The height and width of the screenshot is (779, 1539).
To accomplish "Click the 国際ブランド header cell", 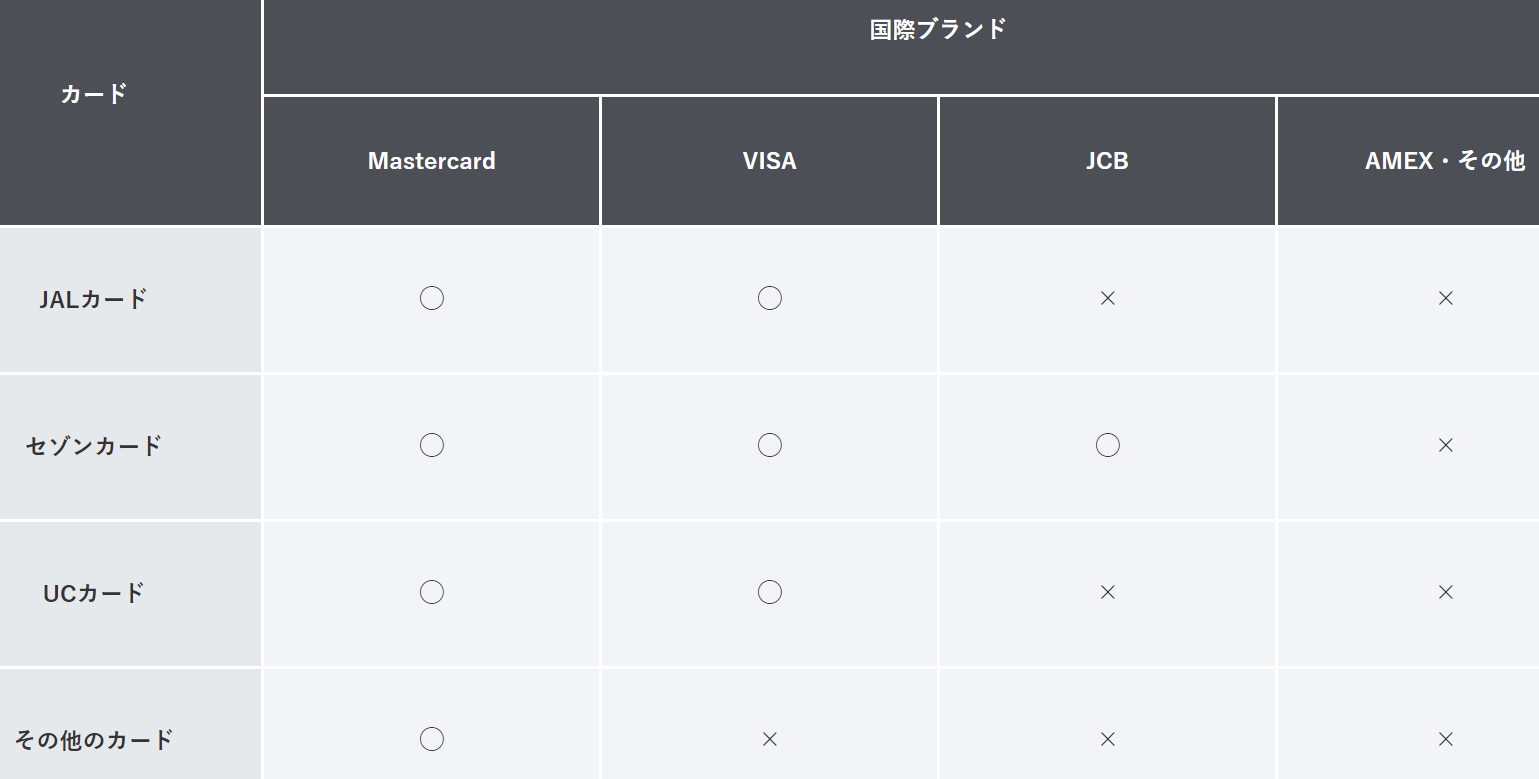I will (937, 29).
